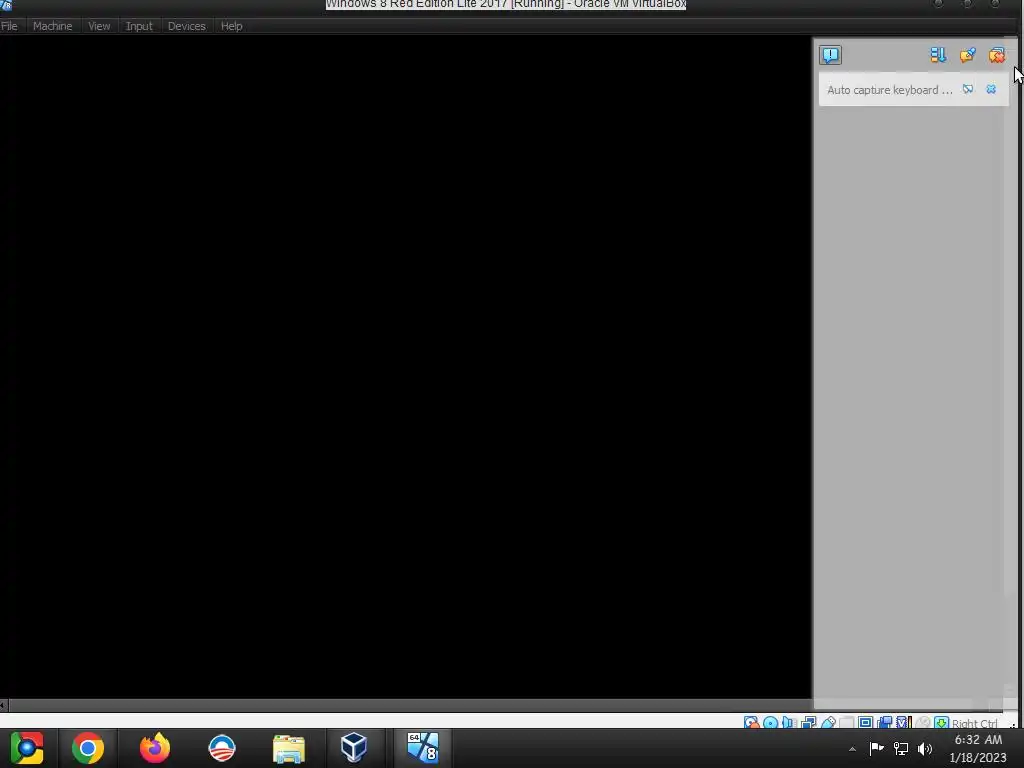
Task: Open Google Chrome from the taskbar
Action: pos(88,748)
